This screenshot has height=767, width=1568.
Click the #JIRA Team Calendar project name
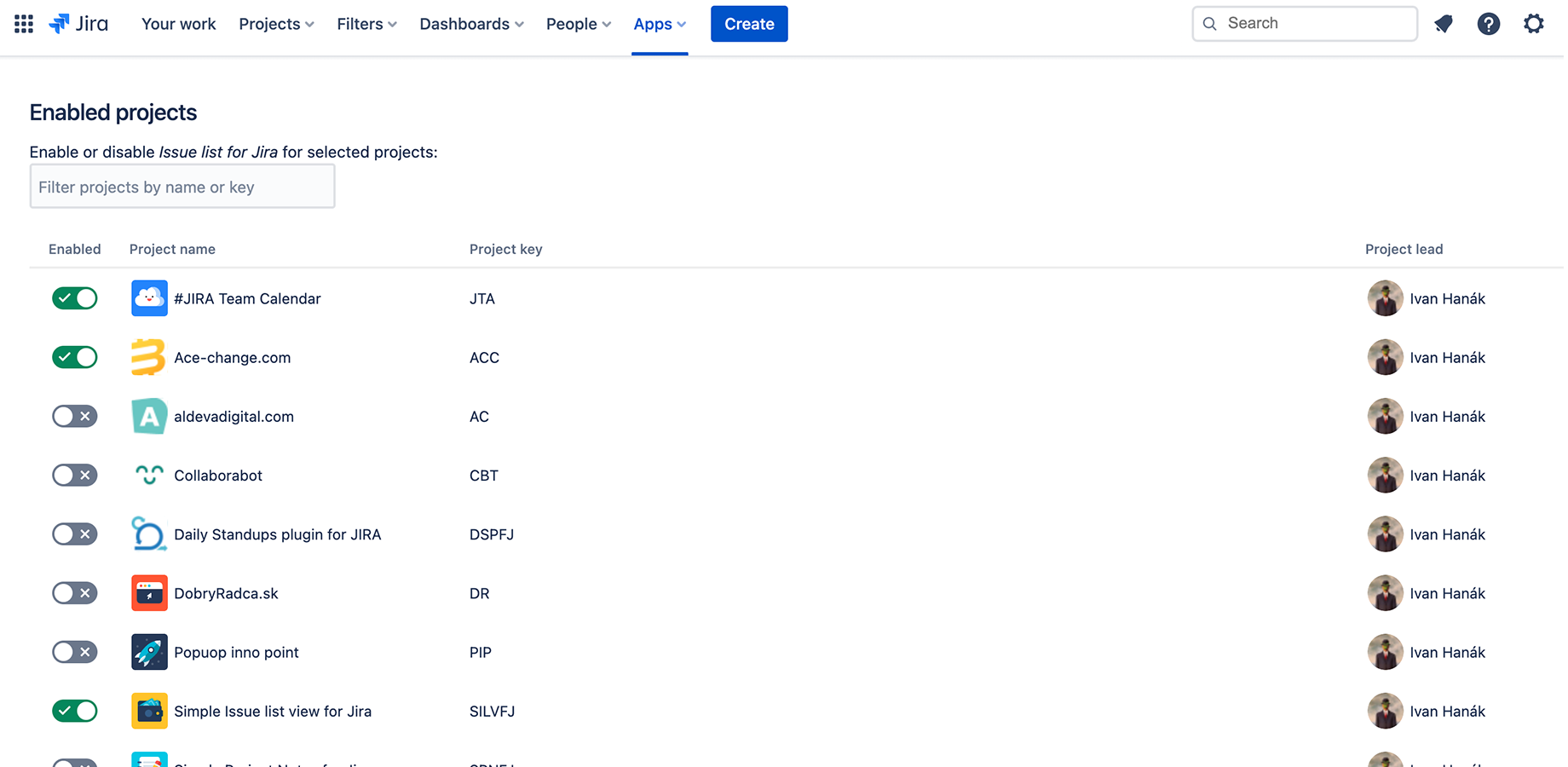click(247, 298)
